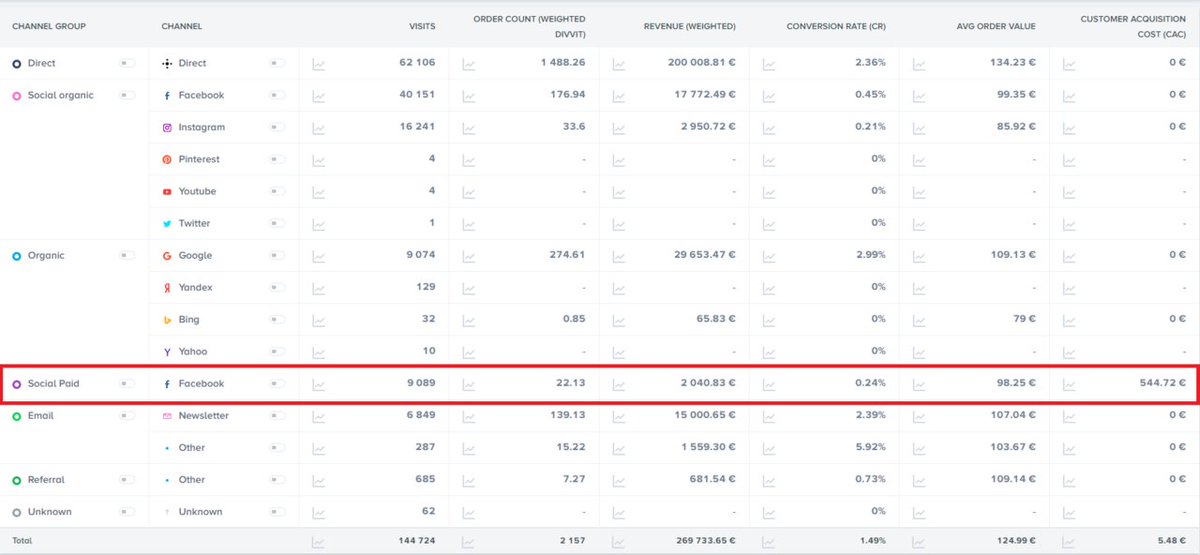1200x555 pixels.
Task: Open the visits chart icon for Twitter
Action: (319, 224)
